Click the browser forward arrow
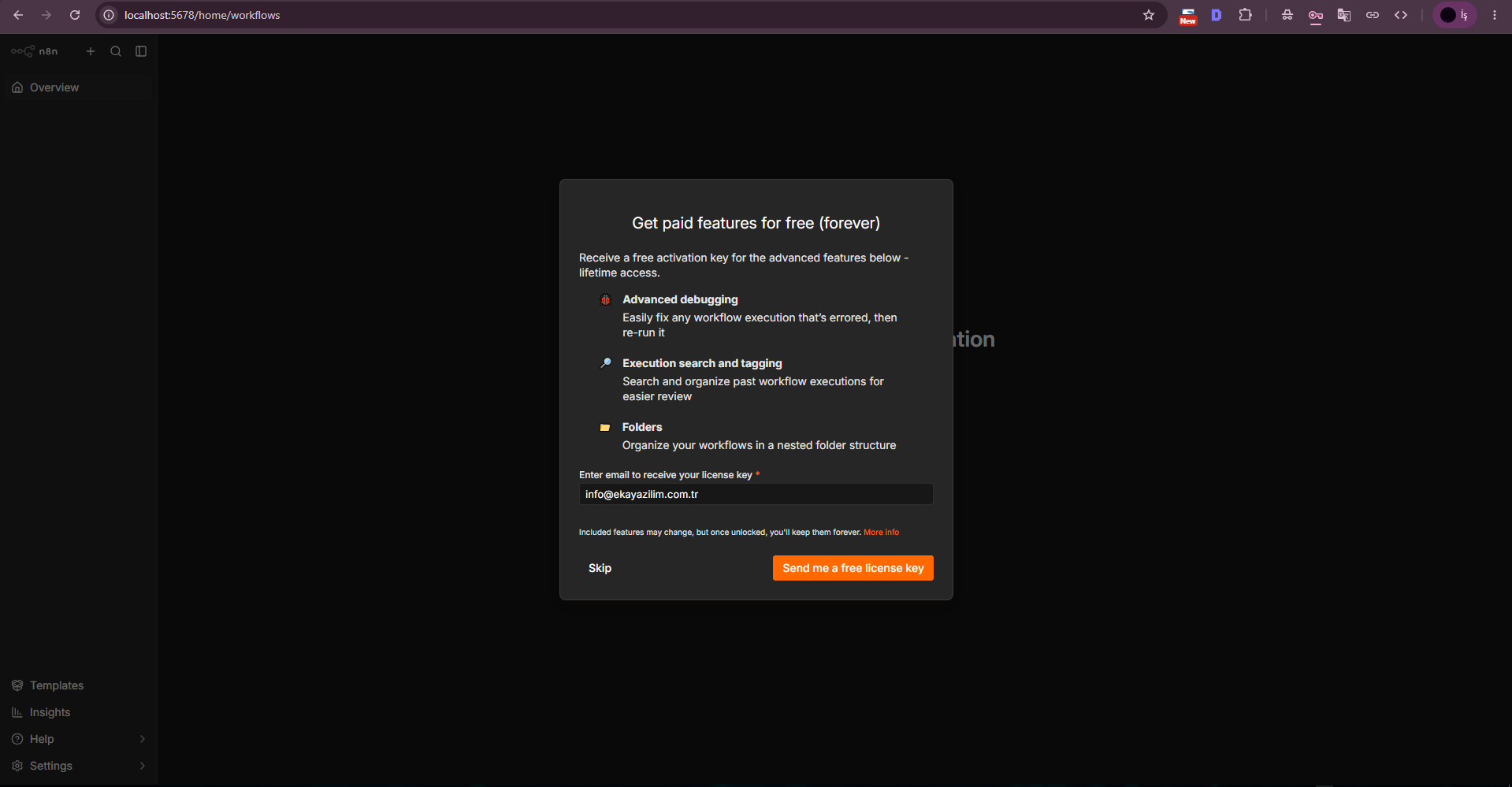 [46, 15]
